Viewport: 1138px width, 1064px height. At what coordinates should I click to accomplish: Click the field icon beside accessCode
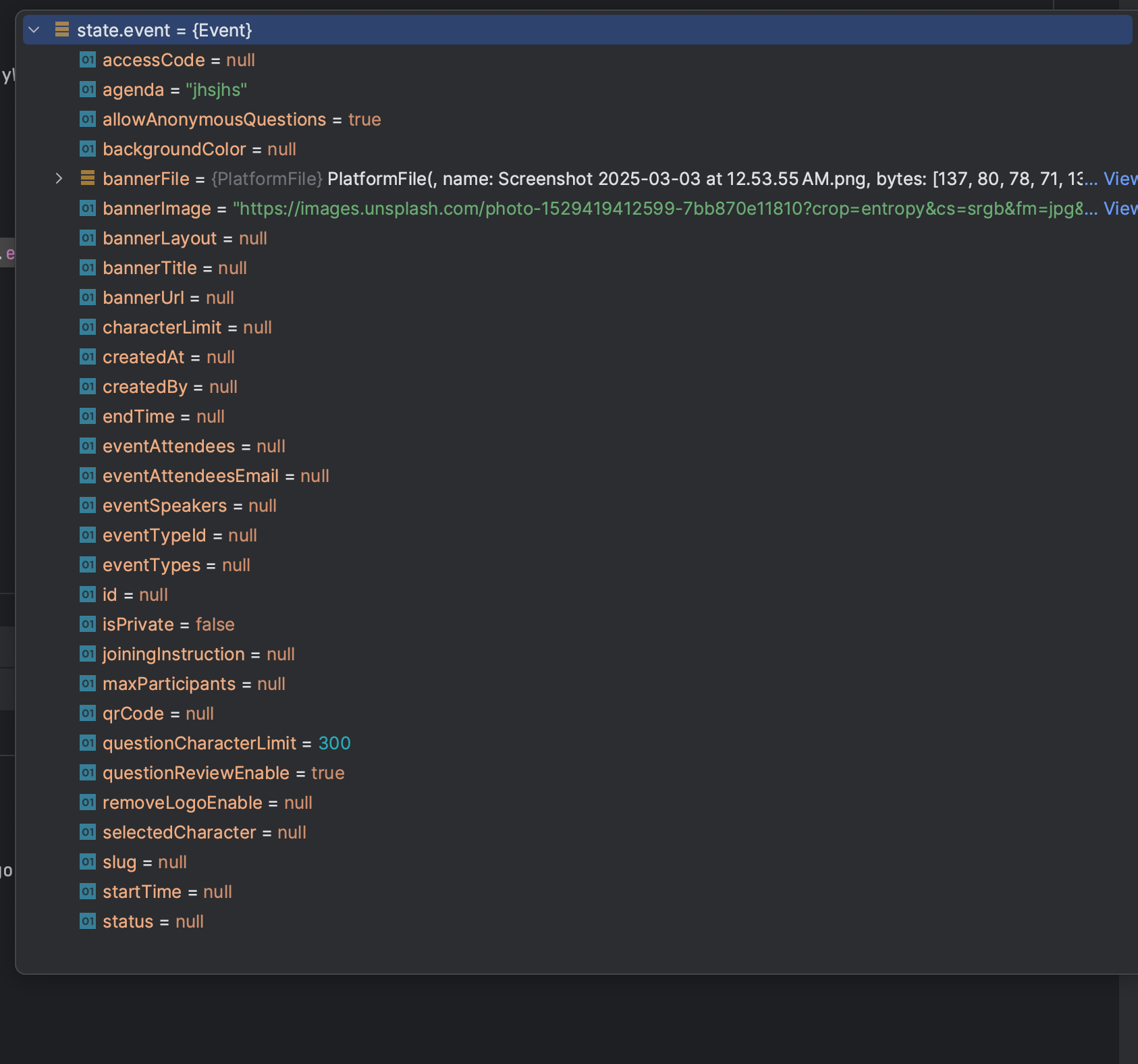click(x=88, y=60)
